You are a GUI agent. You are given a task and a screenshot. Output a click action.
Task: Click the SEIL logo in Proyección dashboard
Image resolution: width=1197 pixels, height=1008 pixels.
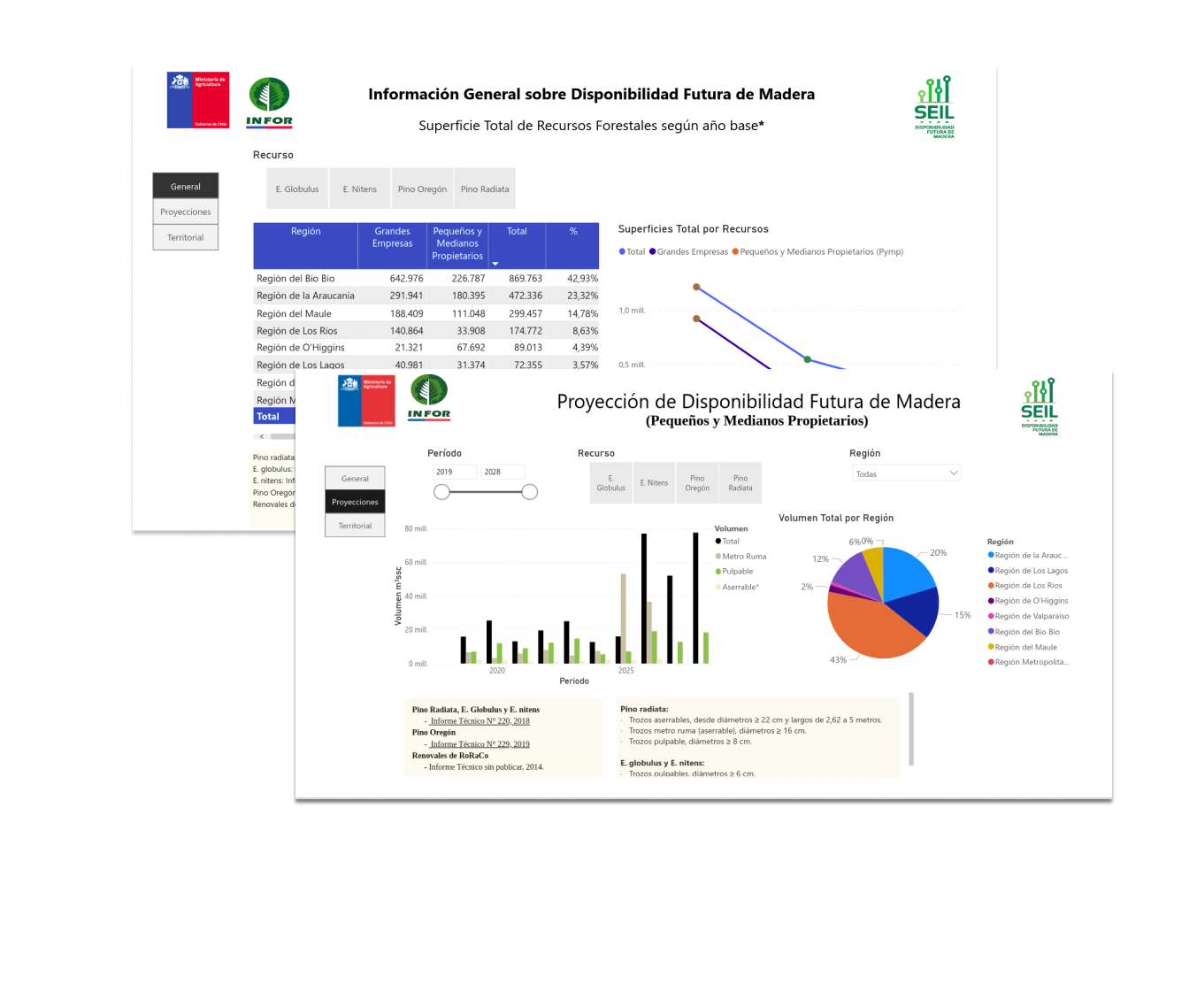pyautogui.click(x=1040, y=407)
